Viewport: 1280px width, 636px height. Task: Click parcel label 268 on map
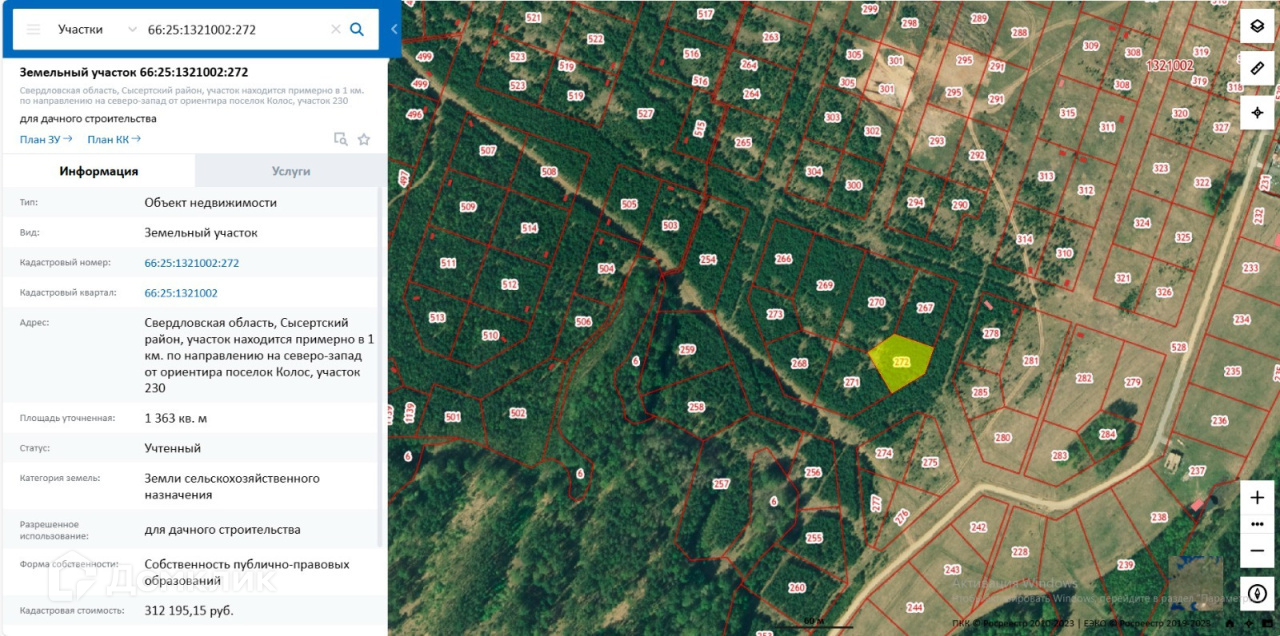click(799, 364)
